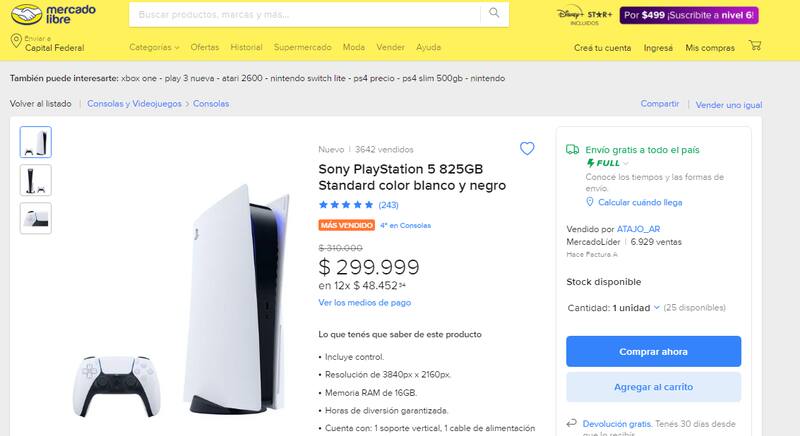The image size is (800, 436).
Task: Click the search products input field
Action: point(305,15)
